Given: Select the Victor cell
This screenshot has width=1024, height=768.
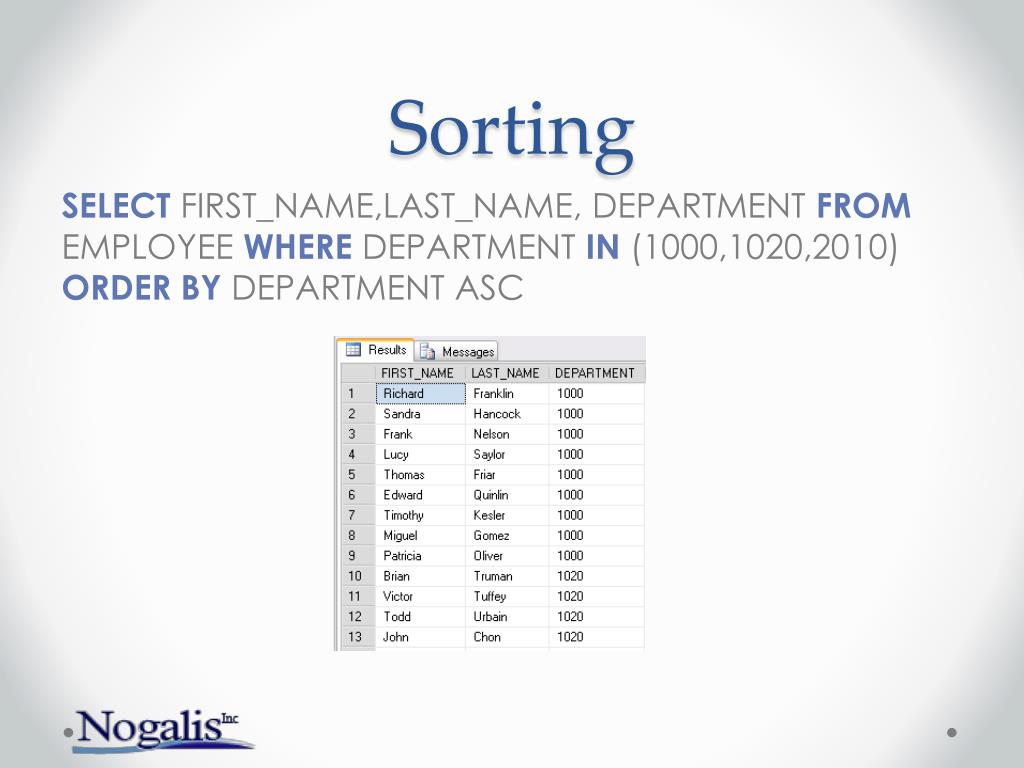Looking at the screenshot, I should 421,596.
